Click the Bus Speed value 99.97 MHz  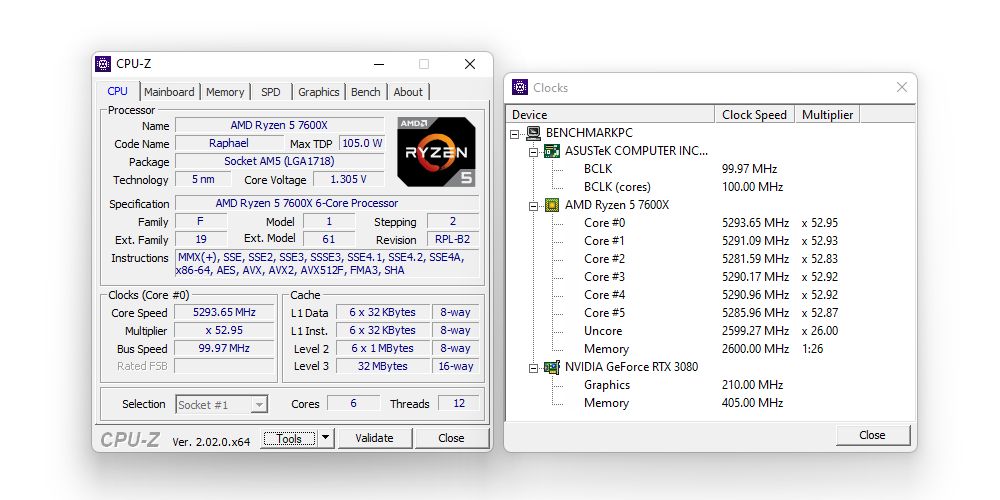[x=224, y=348]
